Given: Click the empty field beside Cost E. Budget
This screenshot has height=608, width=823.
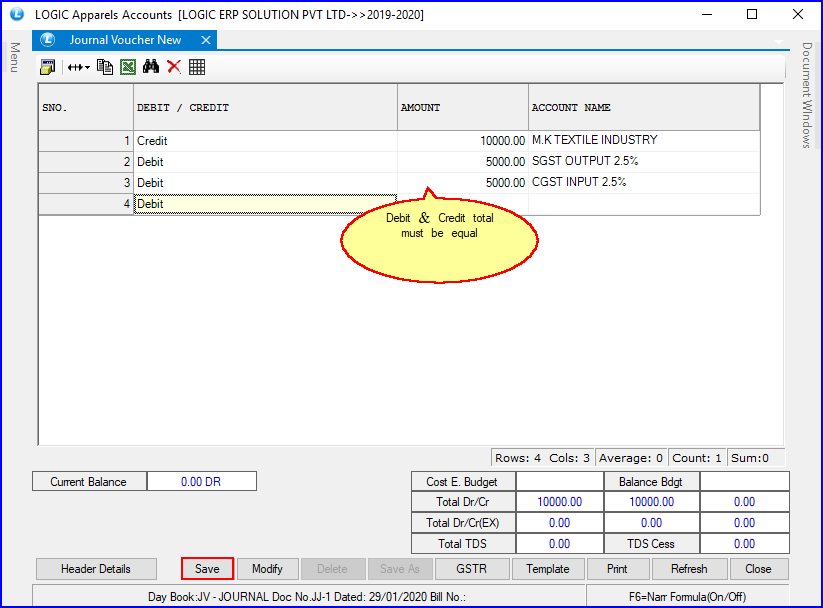Looking at the screenshot, I should 560,481.
